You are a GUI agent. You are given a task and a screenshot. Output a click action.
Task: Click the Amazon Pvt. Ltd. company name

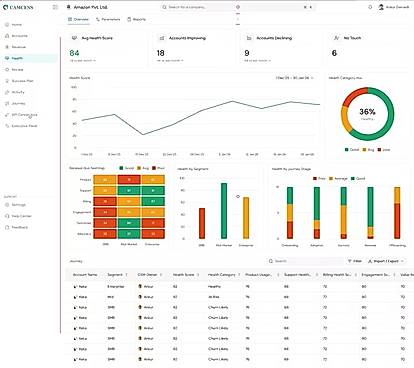[90, 7]
